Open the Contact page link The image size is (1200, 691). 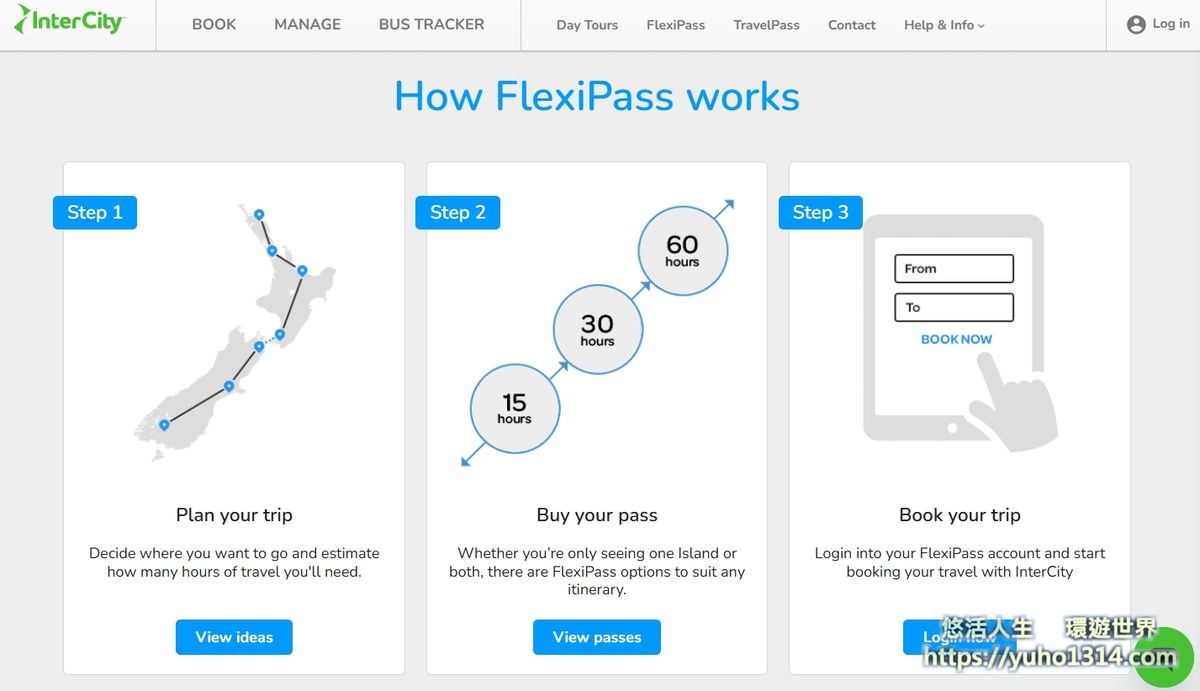(x=852, y=25)
